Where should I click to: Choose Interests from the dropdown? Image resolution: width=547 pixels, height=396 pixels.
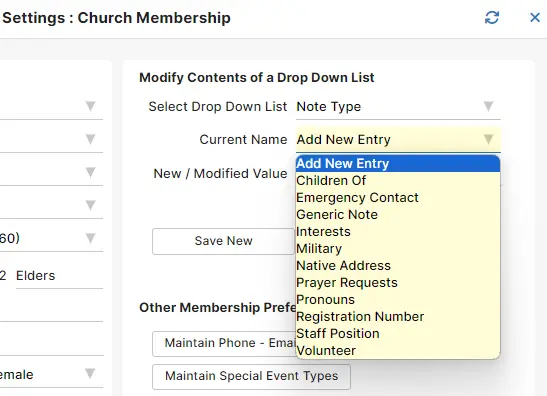click(x=398, y=232)
